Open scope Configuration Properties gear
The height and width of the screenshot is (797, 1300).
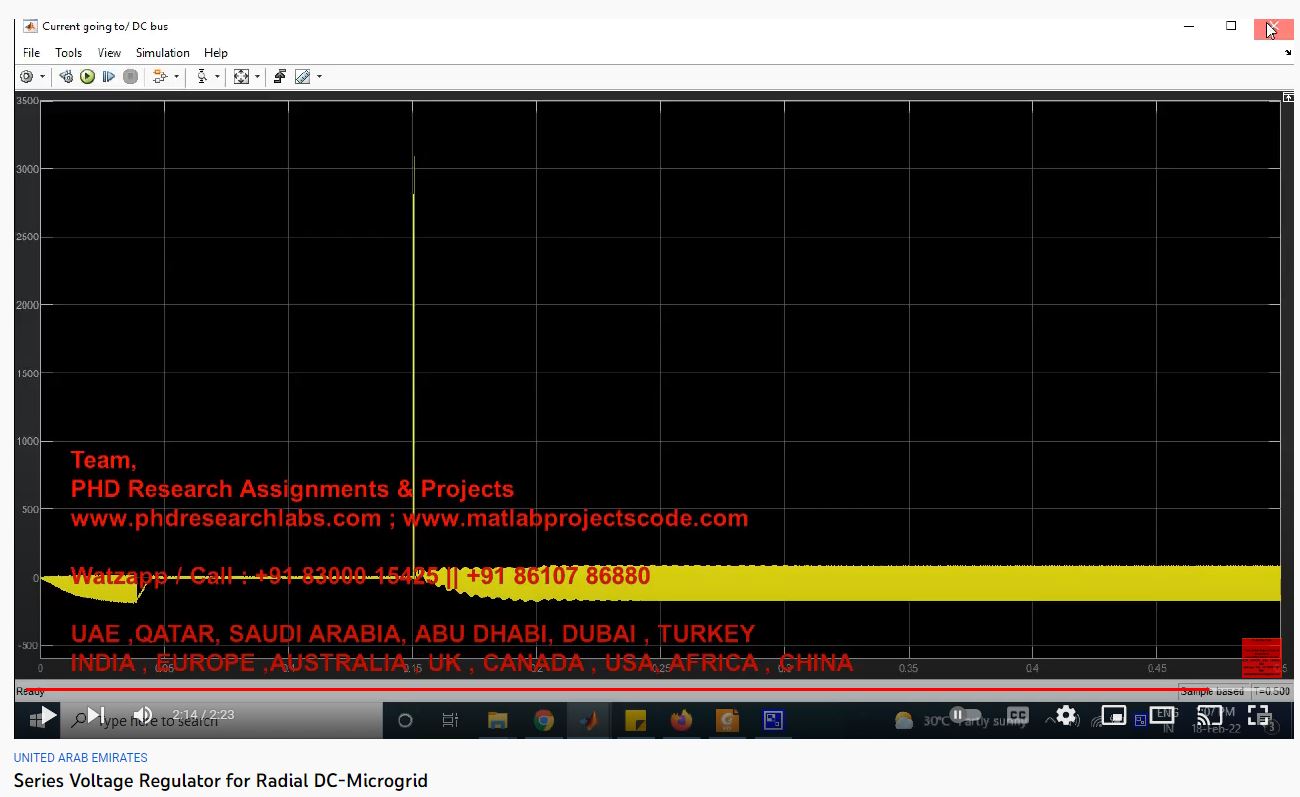(x=26, y=77)
